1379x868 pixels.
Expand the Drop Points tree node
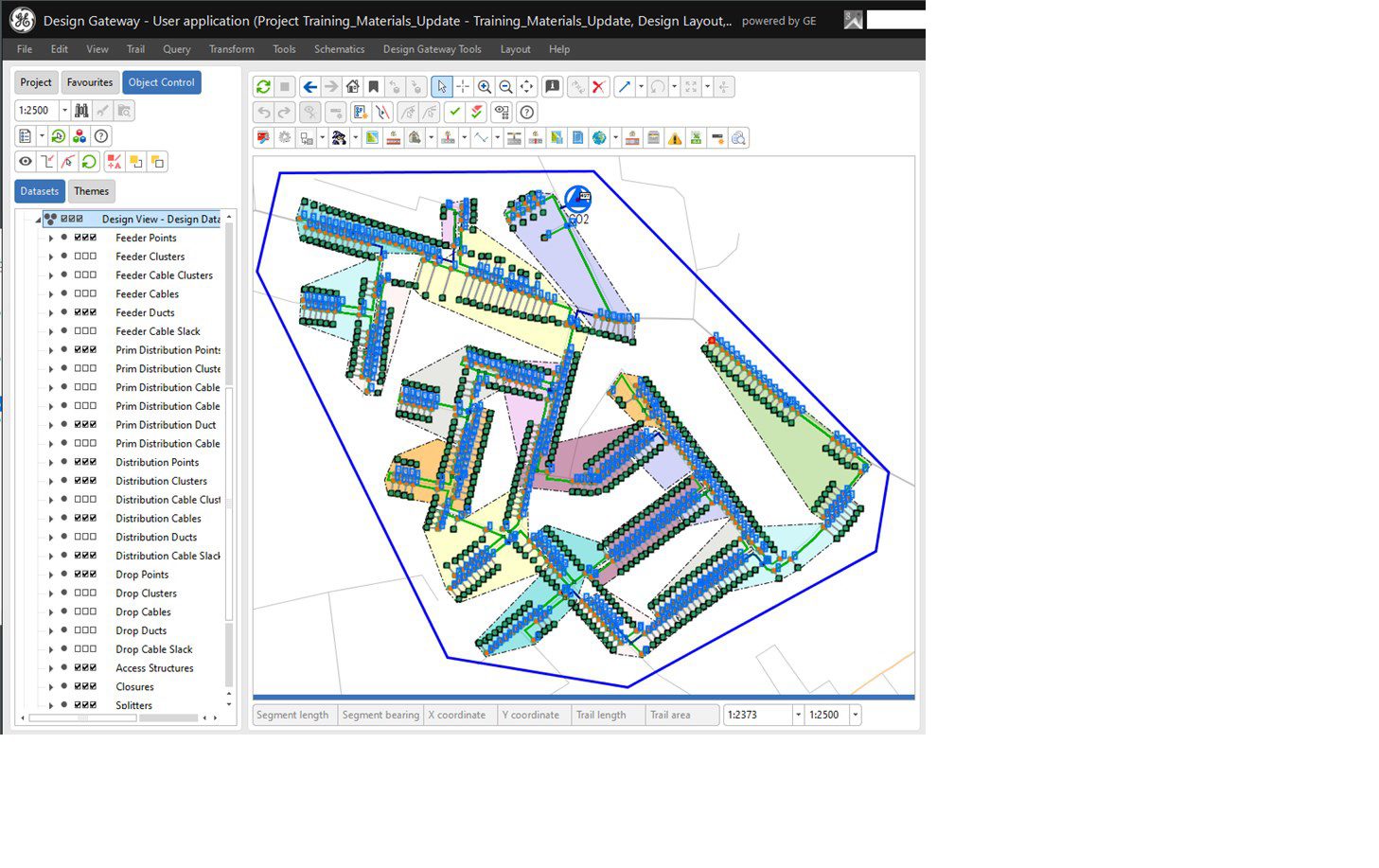pos(51,575)
